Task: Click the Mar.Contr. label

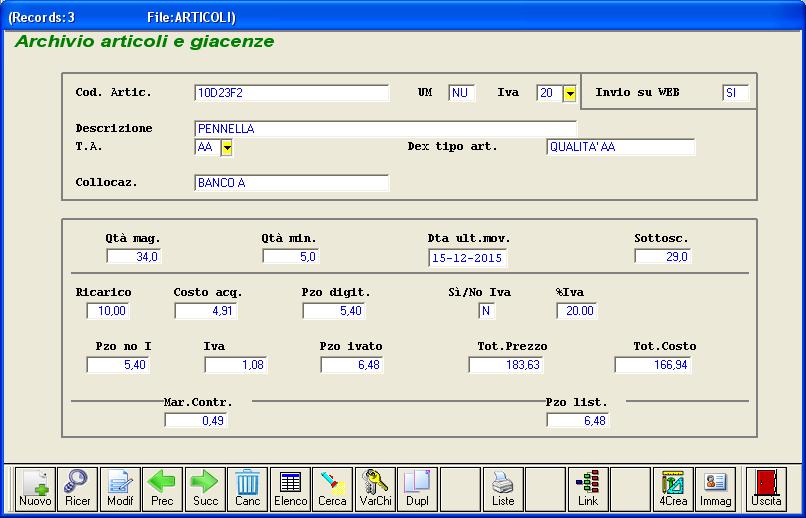Action: (198, 402)
